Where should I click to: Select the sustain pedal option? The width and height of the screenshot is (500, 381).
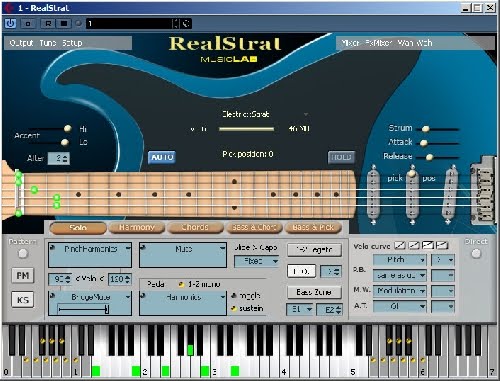[234, 308]
